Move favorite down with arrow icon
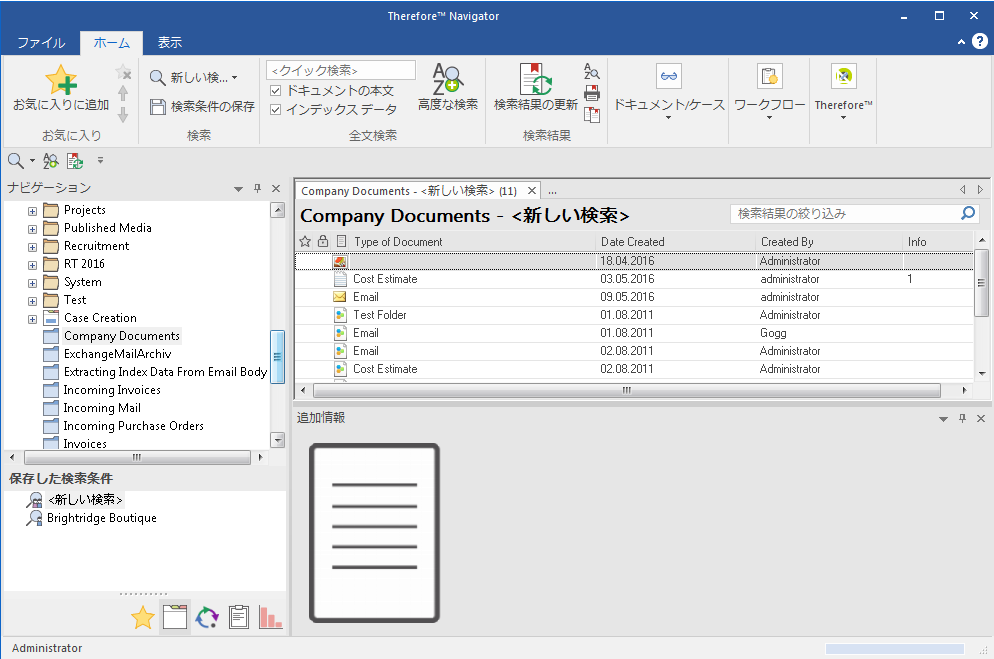Viewport: 994px width, 659px height. [123, 115]
